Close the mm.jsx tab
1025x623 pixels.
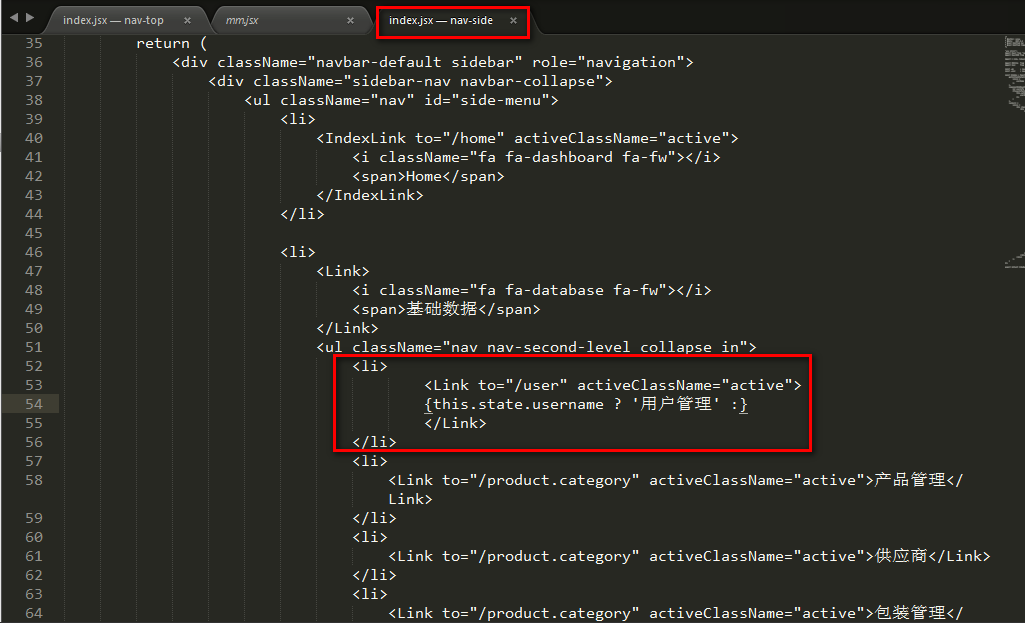pos(350,20)
